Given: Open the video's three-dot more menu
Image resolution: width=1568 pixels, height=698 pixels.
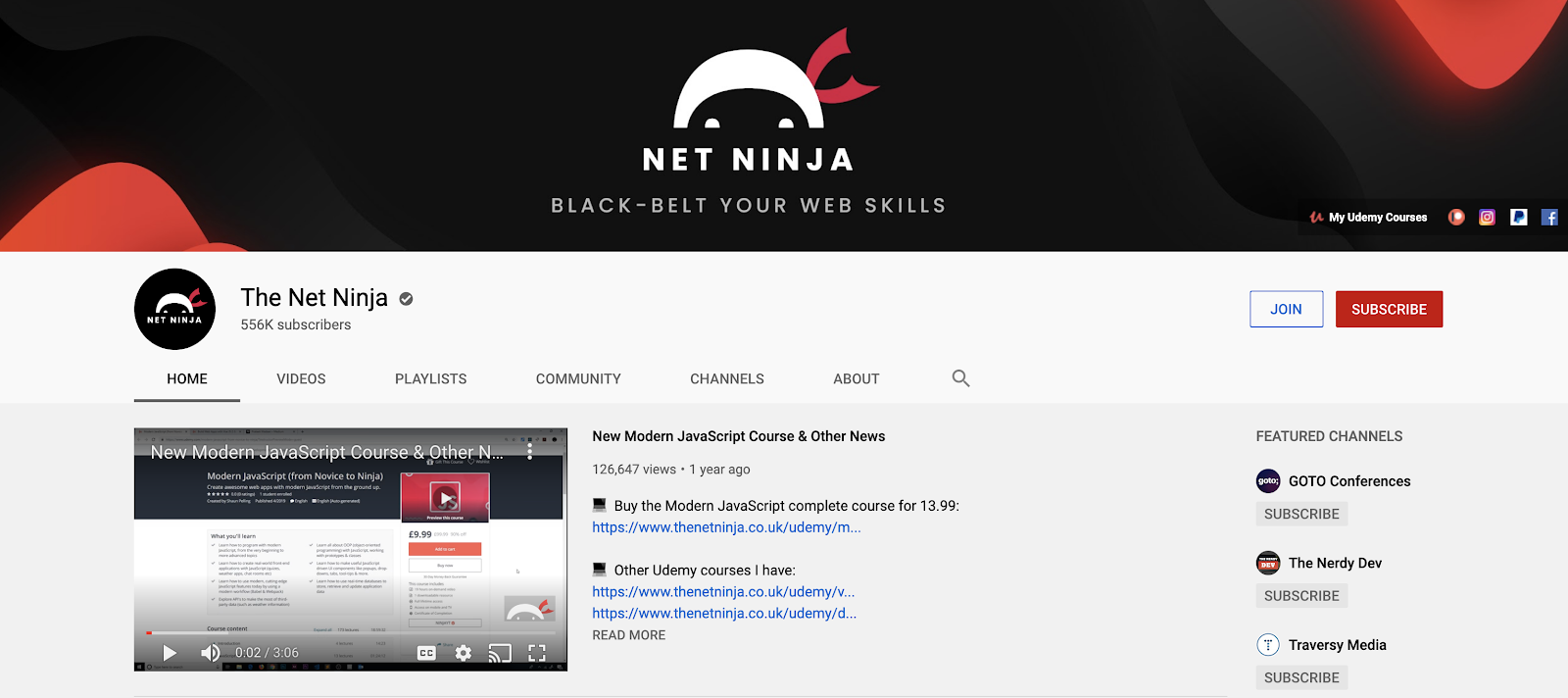Looking at the screenshot, I should (529, 451).
